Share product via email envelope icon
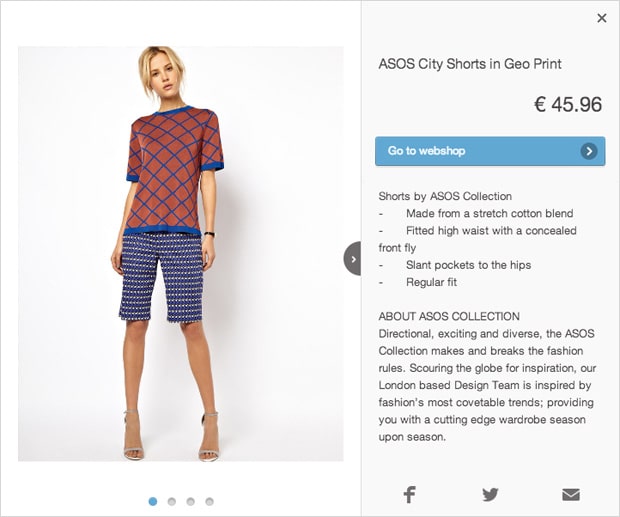 (571, 494)
